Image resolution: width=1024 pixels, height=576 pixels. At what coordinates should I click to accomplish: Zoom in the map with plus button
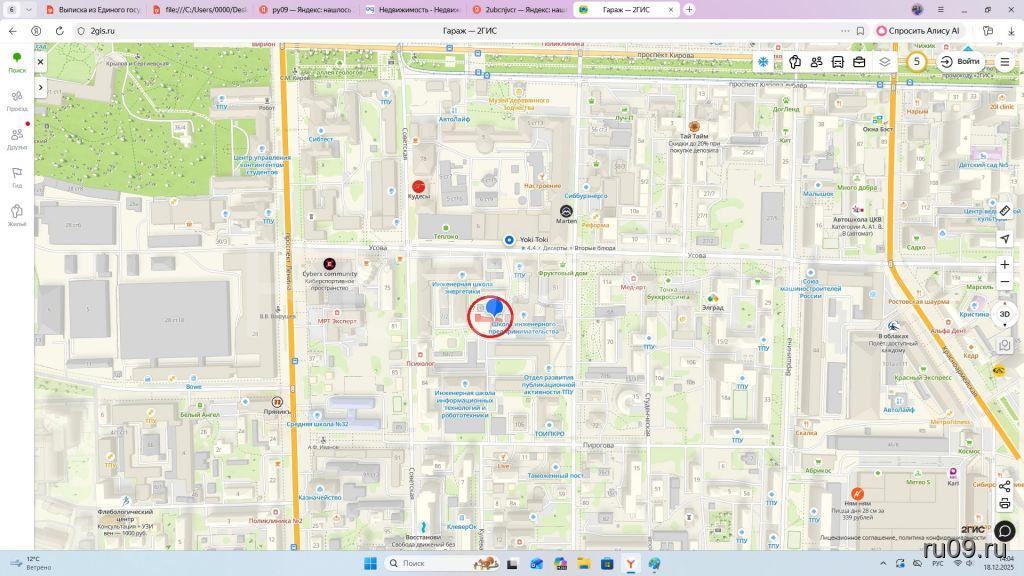[x=1005, y=265]
